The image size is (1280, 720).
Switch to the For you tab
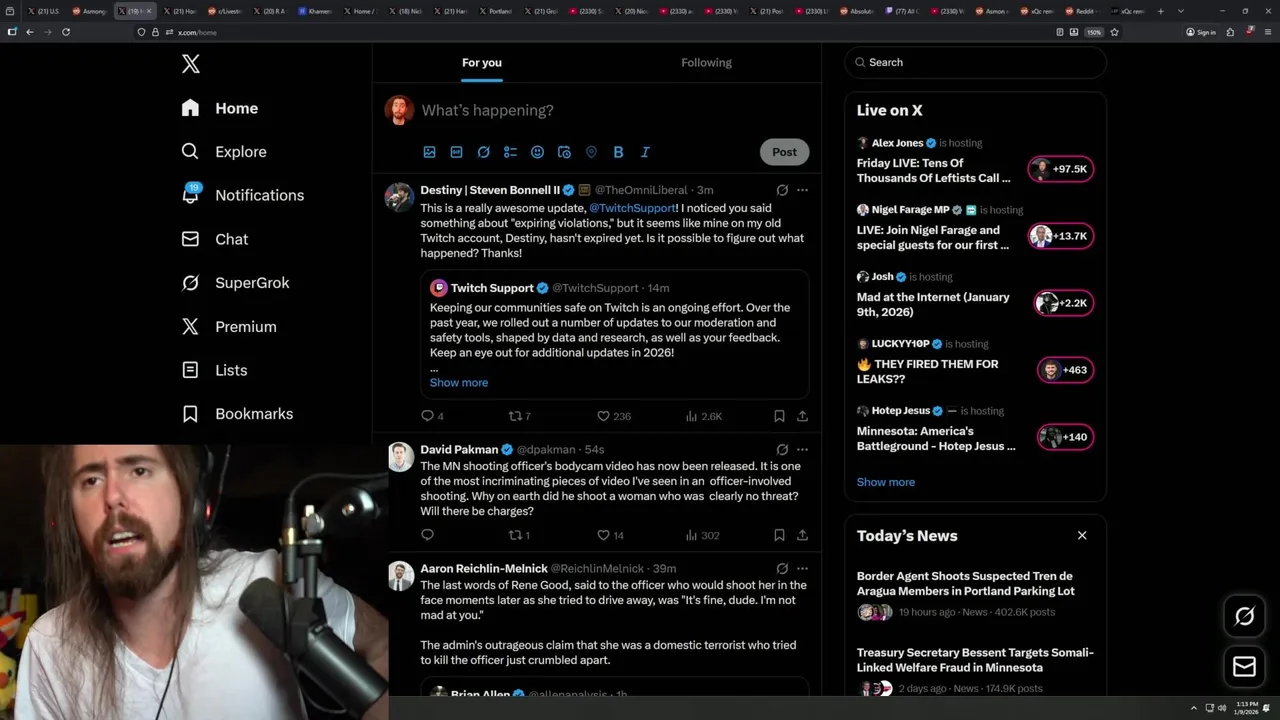click(482, 62)
